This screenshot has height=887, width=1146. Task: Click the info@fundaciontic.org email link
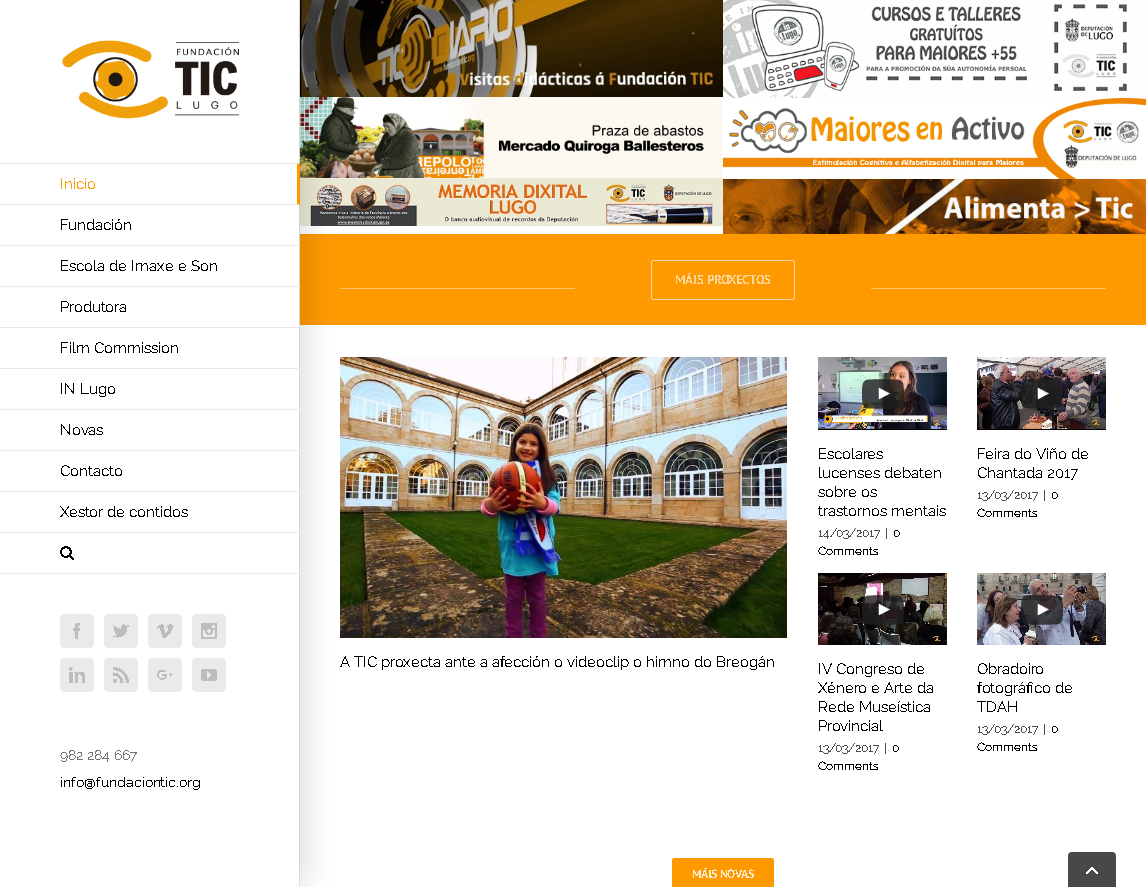130,782
